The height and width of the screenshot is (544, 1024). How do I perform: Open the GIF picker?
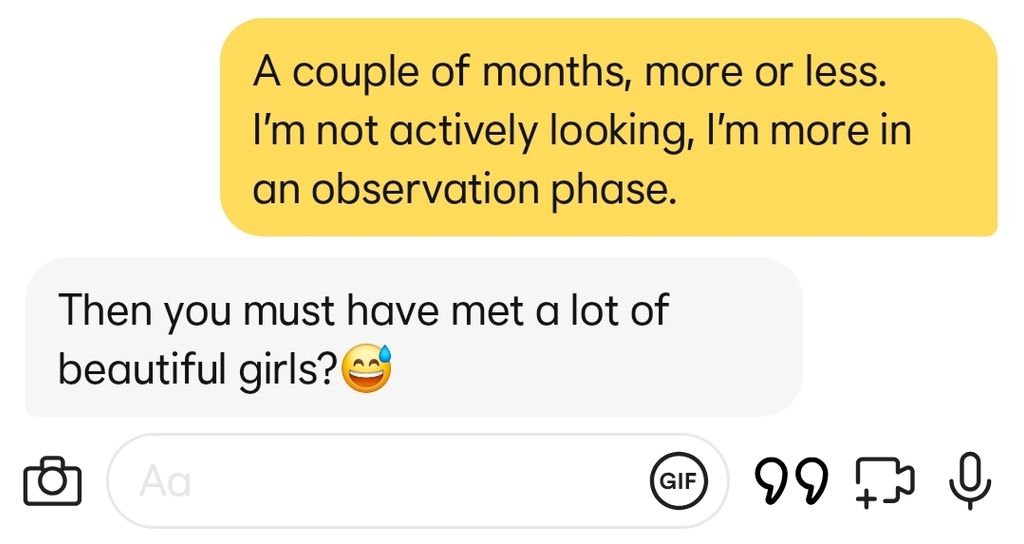679,481
